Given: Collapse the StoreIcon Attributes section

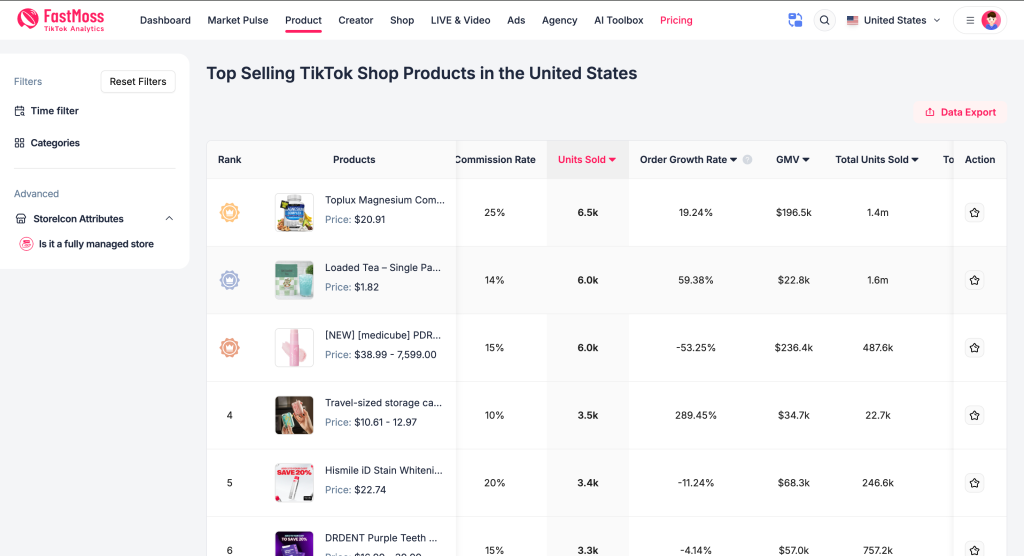Looking at the screenshot, I should 169,218.
